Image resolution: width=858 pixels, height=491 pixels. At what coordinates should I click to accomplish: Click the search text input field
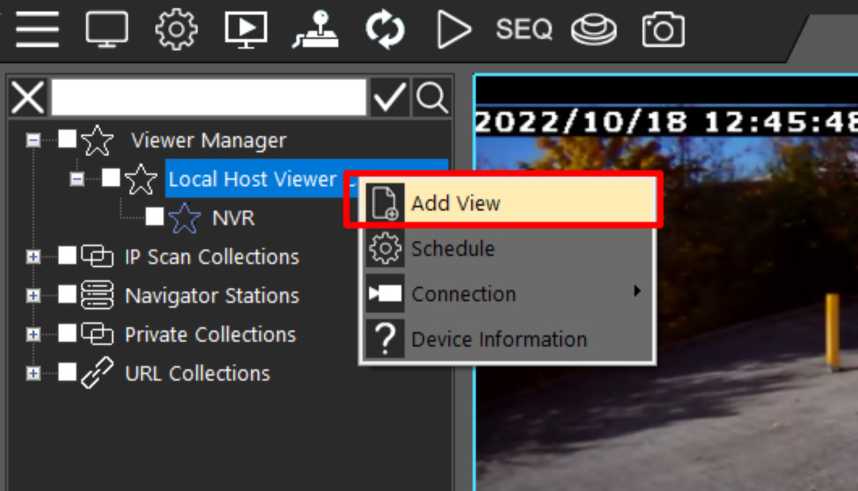pos(208,98)
